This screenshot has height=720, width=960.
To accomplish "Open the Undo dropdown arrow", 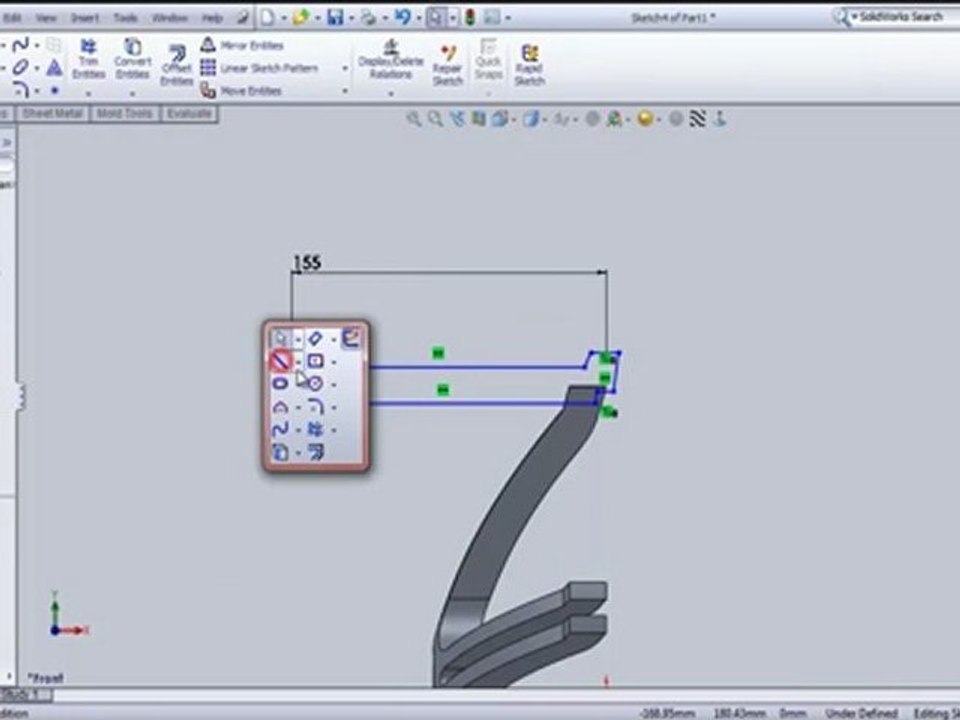I will 418,18.
